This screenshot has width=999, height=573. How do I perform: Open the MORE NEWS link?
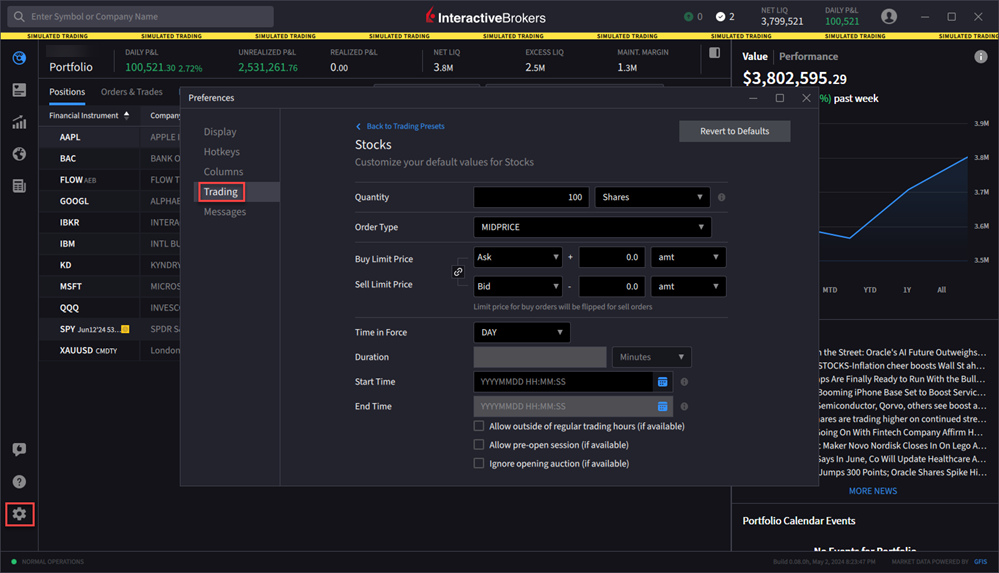pos(873,491)
